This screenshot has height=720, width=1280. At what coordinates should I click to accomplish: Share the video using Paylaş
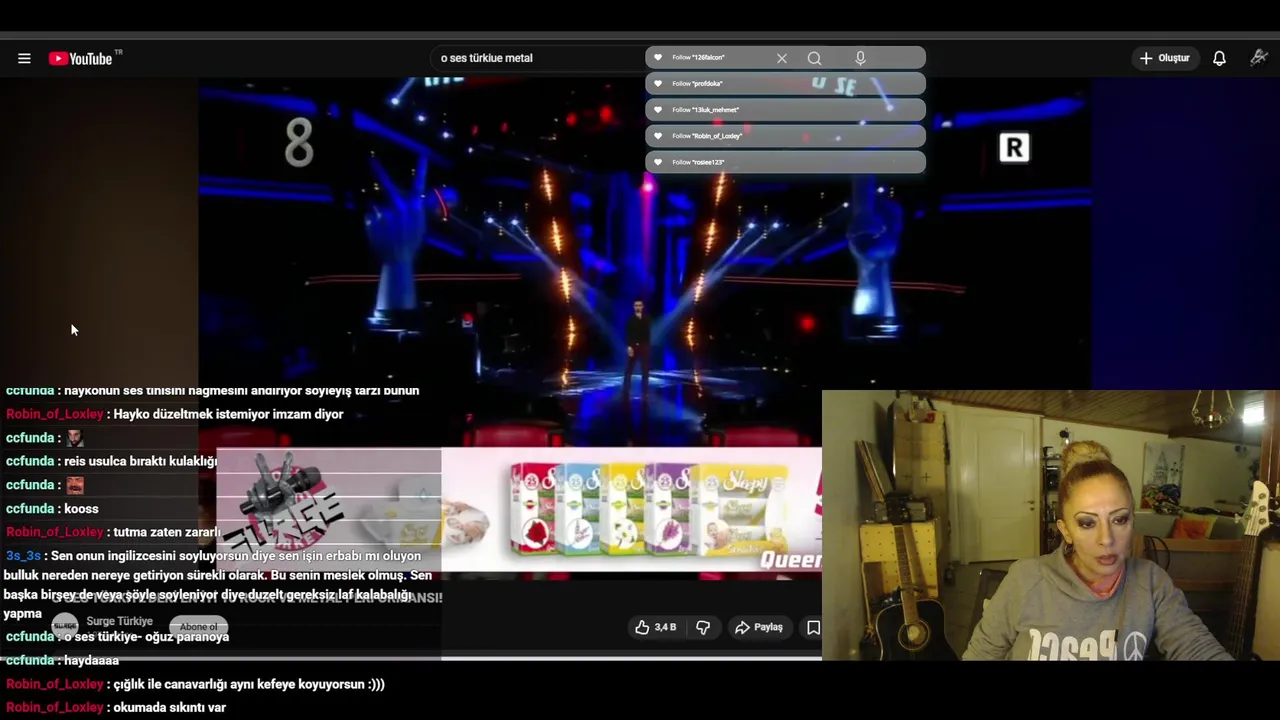pyautogui.click(x=759, y=627)
